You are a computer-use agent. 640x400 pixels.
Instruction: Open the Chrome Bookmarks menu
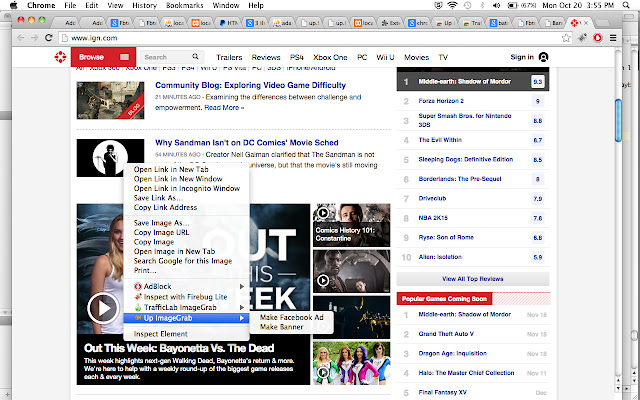186,5
